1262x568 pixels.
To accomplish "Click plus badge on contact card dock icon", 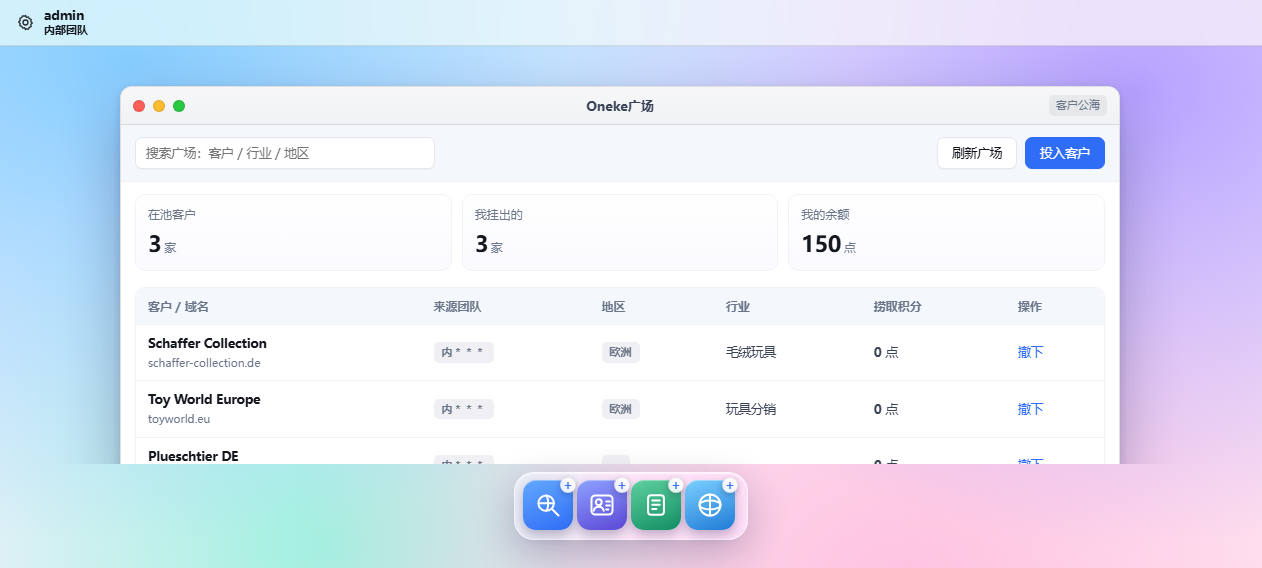I will coord(622,485).
